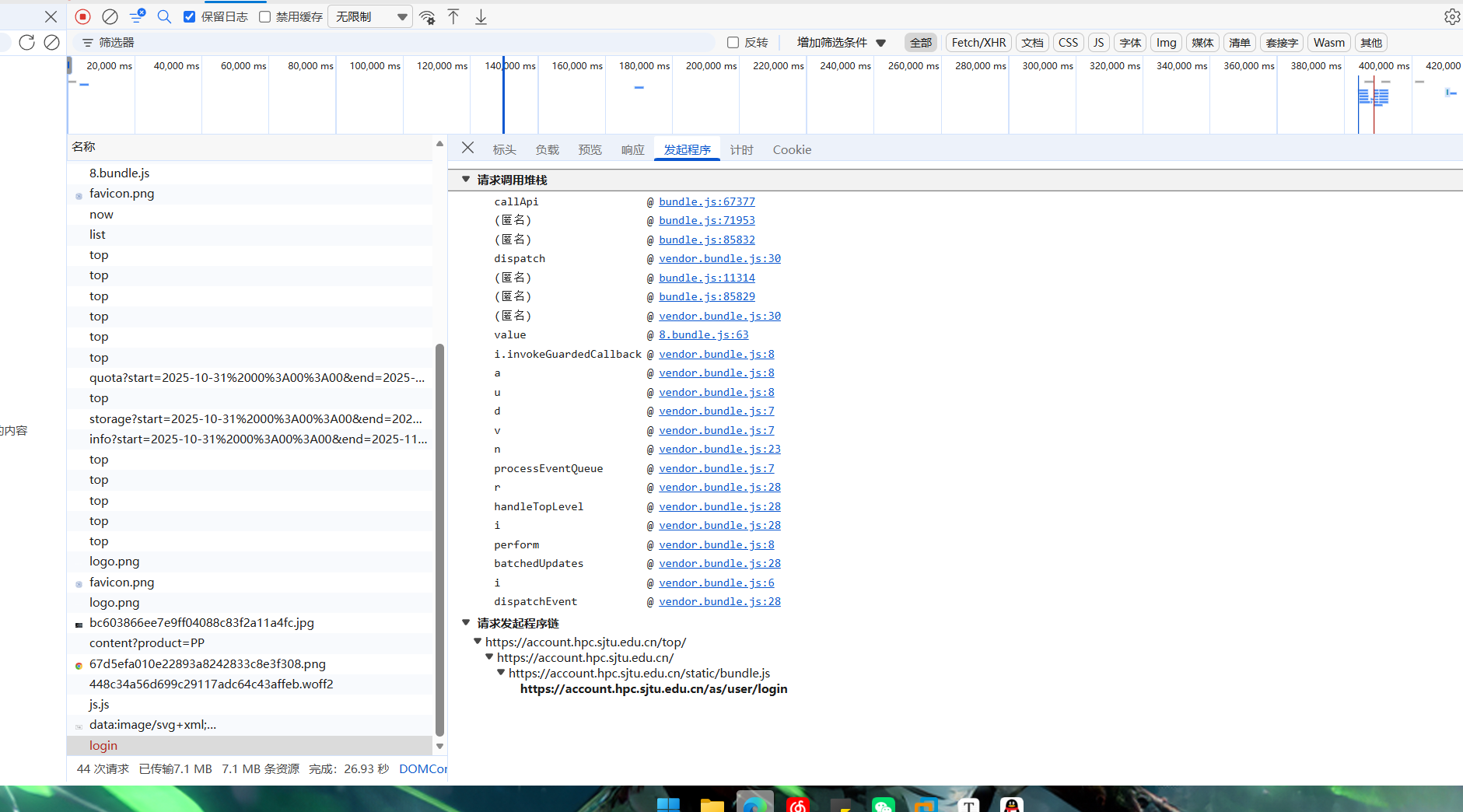Open QQ penguin taskbar icon
This screenshot has height=812, width=1463.
coord(1012,804)
